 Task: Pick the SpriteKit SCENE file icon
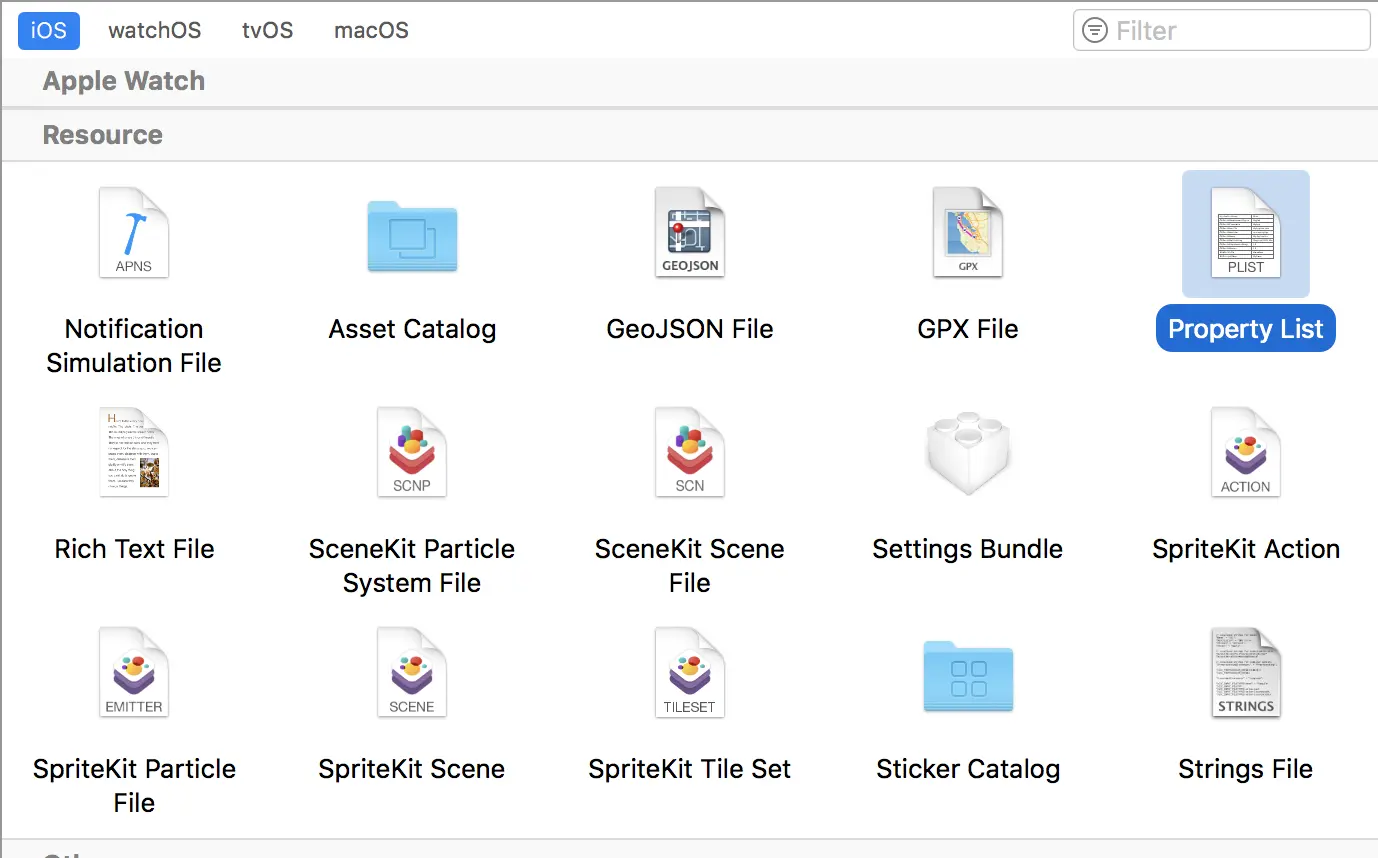[x=412, y=672]
